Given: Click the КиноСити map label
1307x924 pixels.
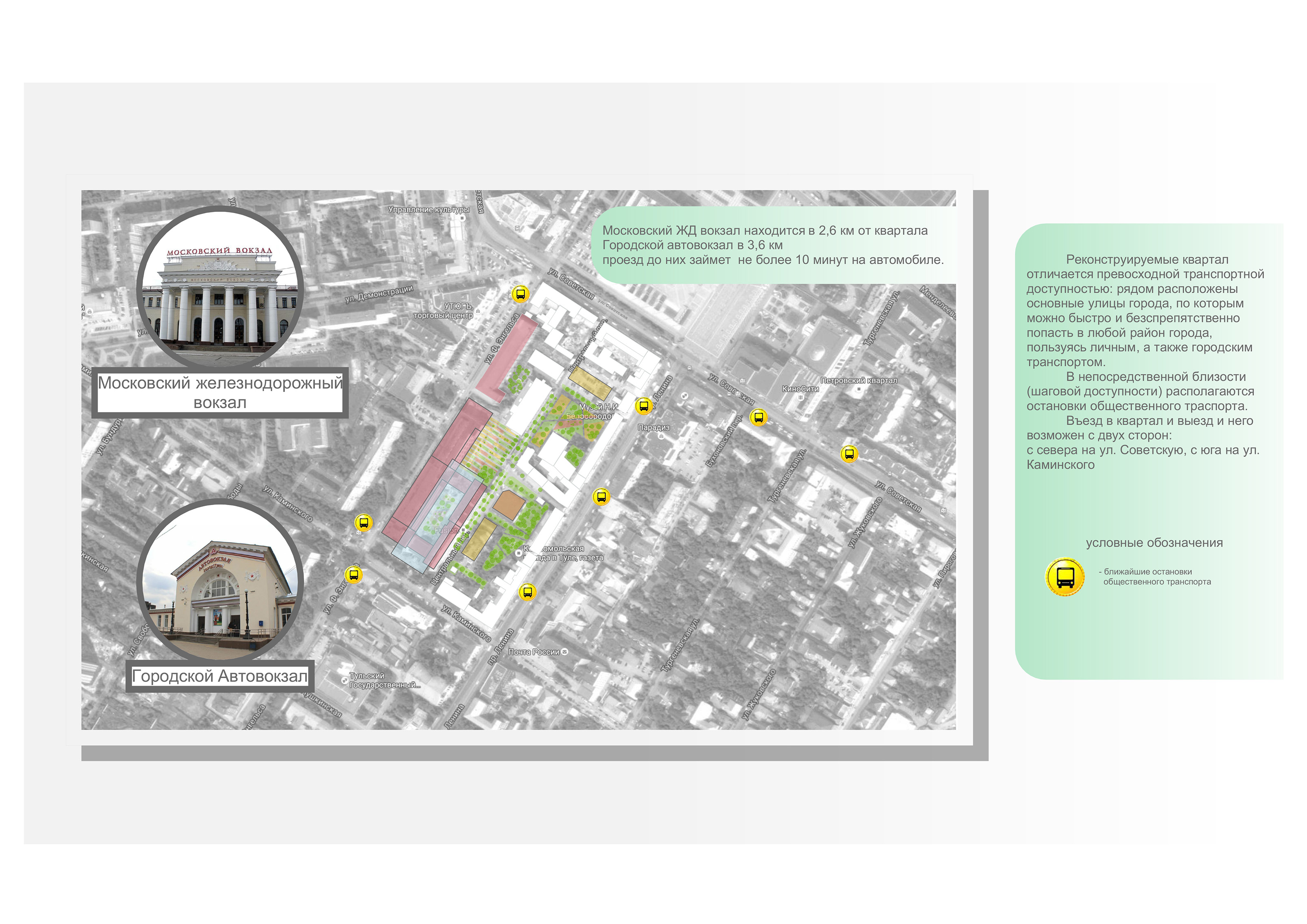Looking at the screenshot, I should [800, 389].
